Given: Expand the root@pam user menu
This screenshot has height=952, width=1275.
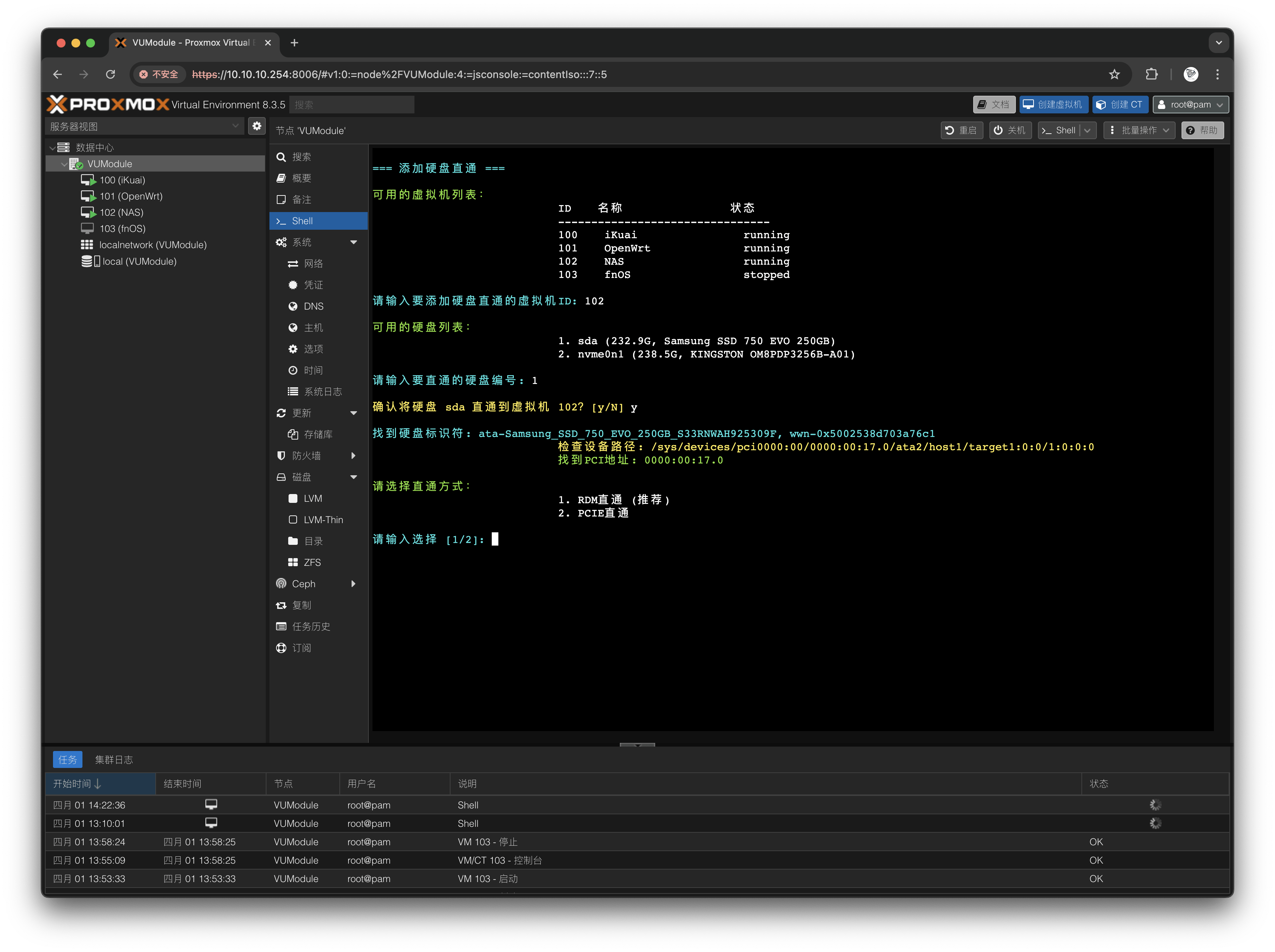Looking at the screenshot, I should click(1190, 104).
